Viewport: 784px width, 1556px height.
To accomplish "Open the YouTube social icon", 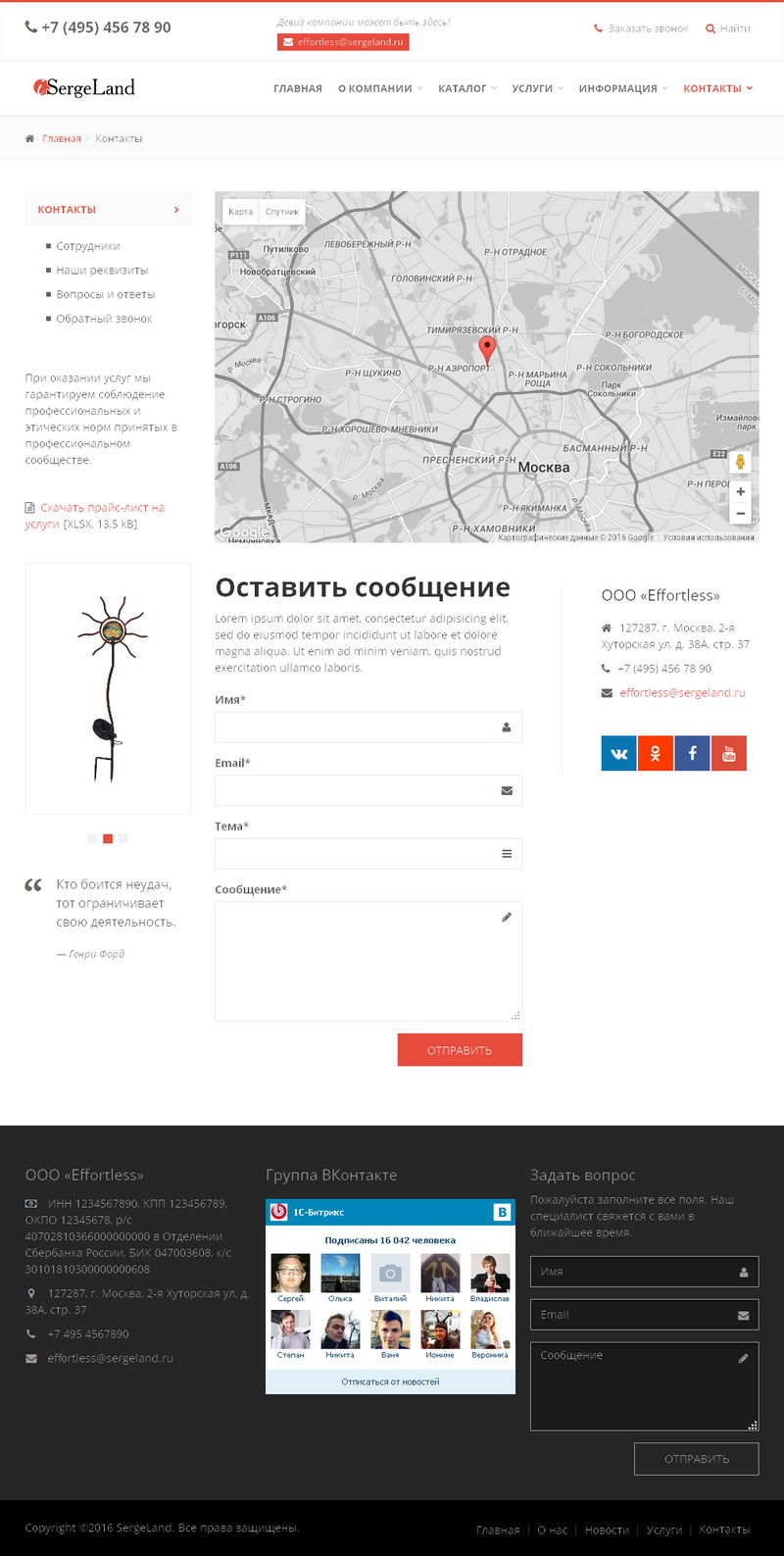I will (x=728, y=753).
